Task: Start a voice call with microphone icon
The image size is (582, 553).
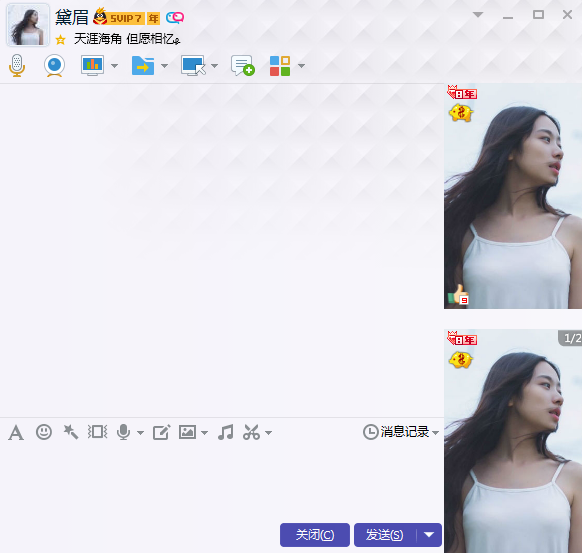Action: 17,66
